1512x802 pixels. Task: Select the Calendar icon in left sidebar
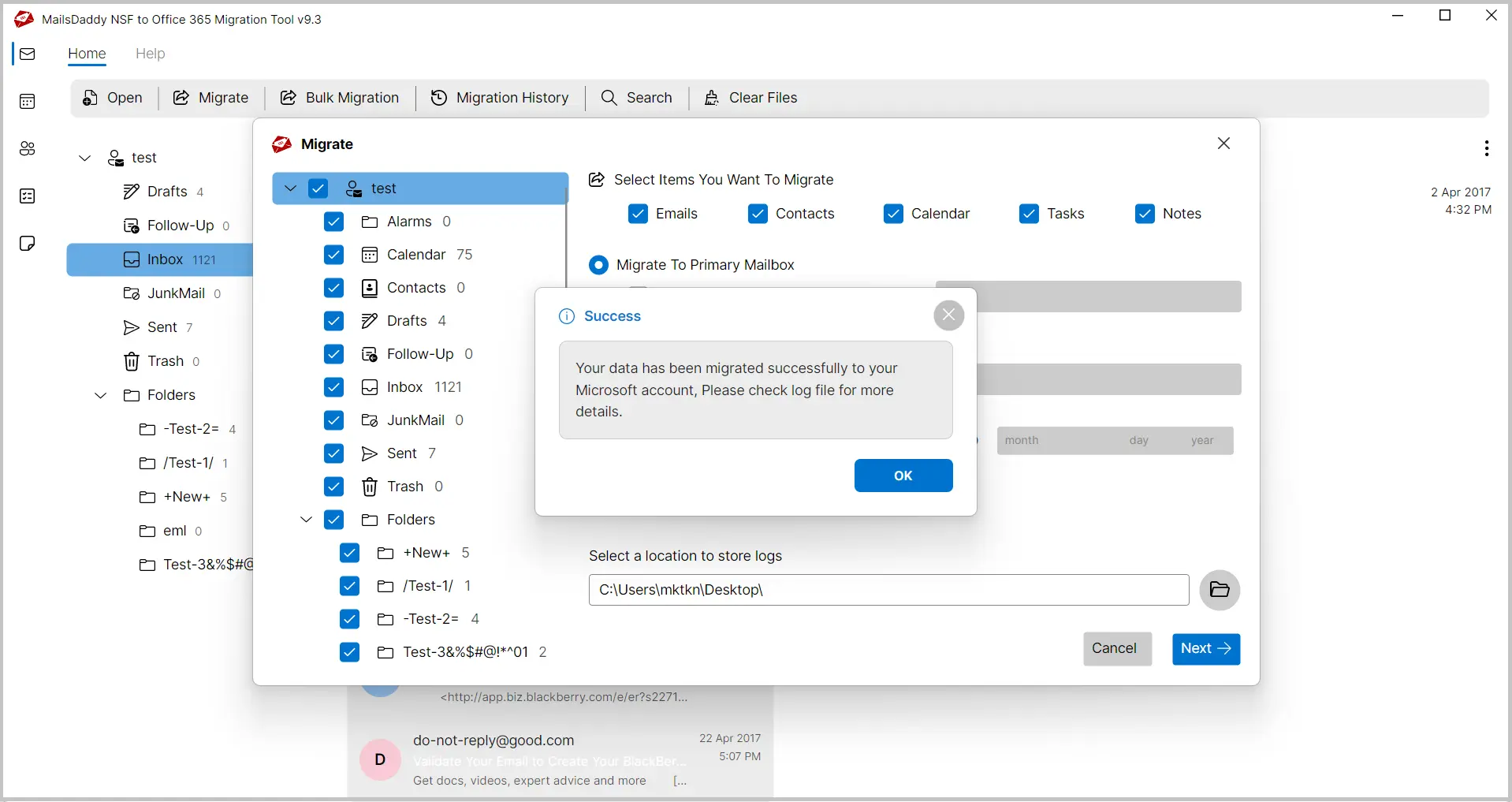click(x=28, y=101)
